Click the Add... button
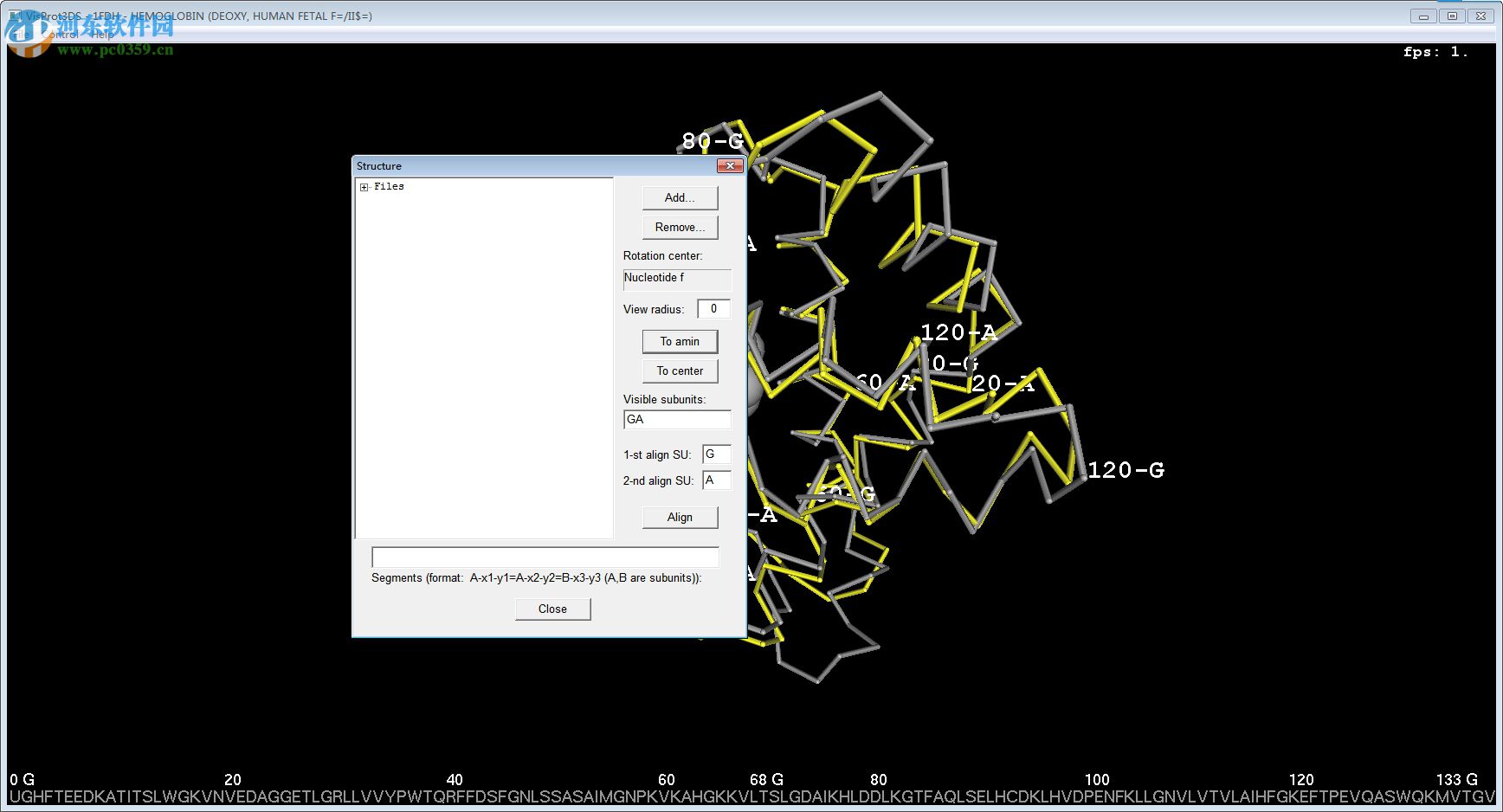 point(680,198)
